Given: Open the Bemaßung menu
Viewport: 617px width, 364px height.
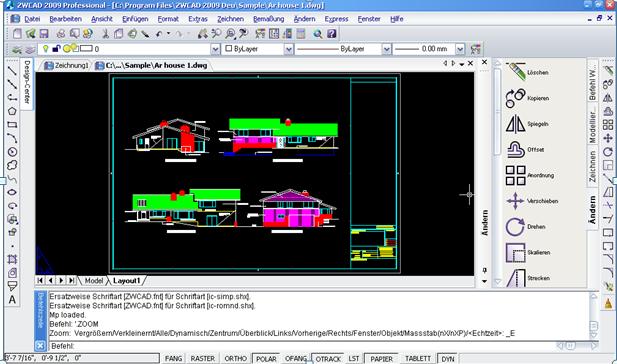Looking at the screenshot, I should click(268, 19).
